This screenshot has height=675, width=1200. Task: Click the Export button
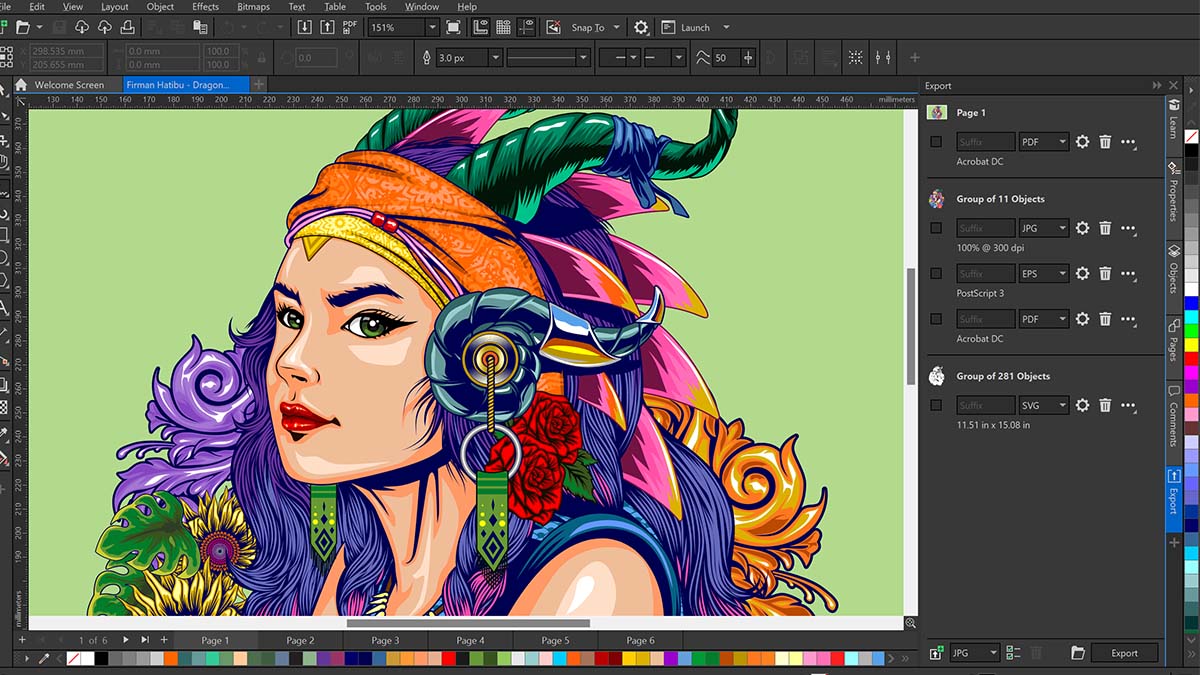point(1124,653)
